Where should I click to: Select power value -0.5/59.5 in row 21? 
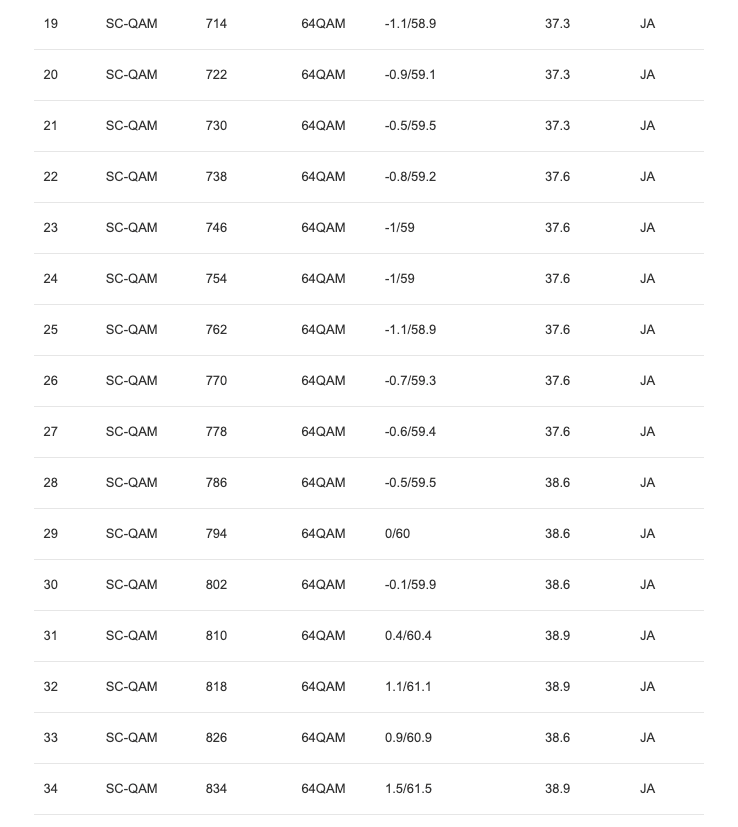410,126
